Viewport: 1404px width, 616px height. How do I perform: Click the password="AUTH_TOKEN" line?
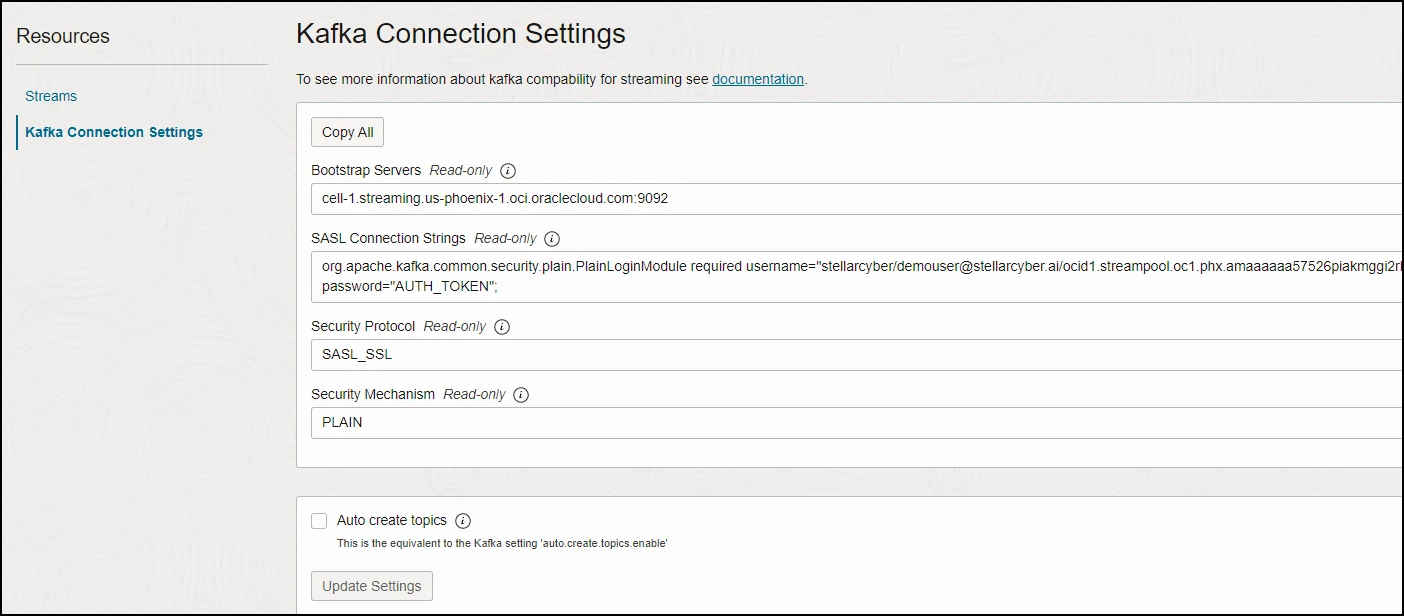coord(410,286)
